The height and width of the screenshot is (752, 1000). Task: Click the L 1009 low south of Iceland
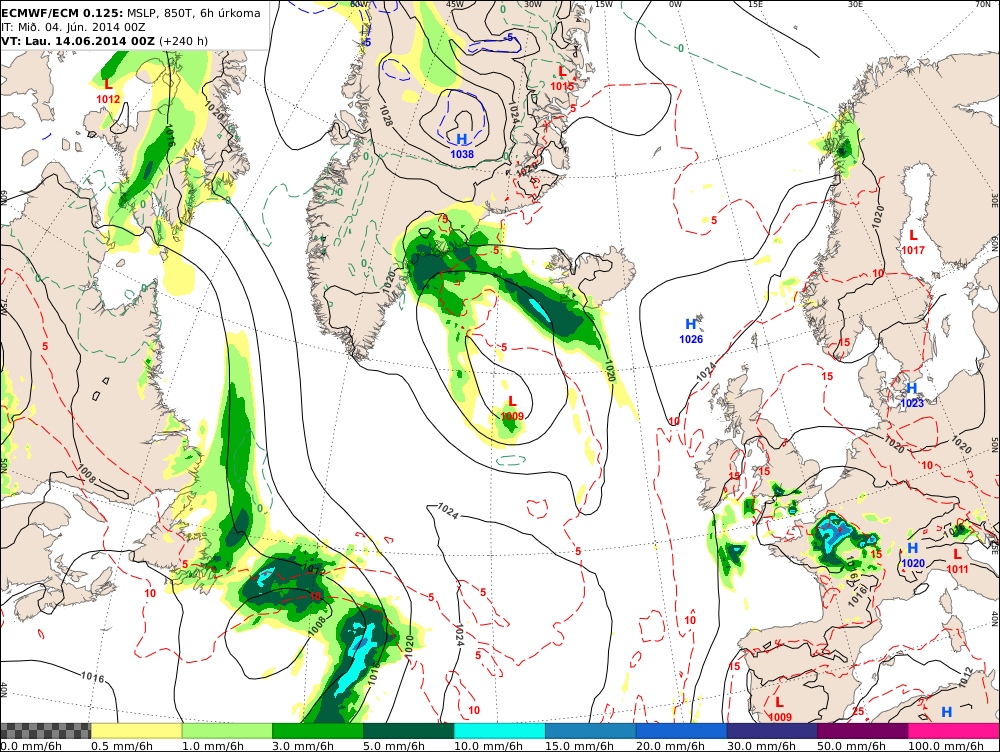coord(512,409)
